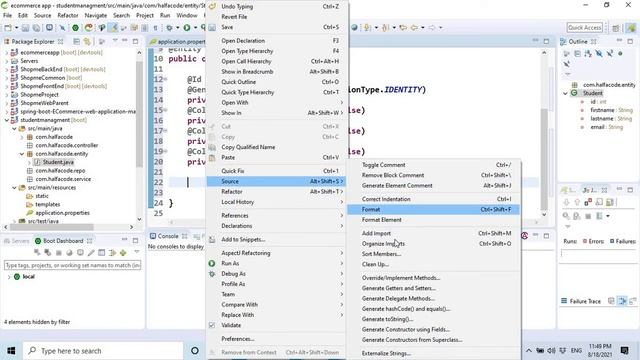Image resolution: width=640 pixels, height=360 pixels.
Task: Click the volume icon in system tray
Action: click(551, 351)
